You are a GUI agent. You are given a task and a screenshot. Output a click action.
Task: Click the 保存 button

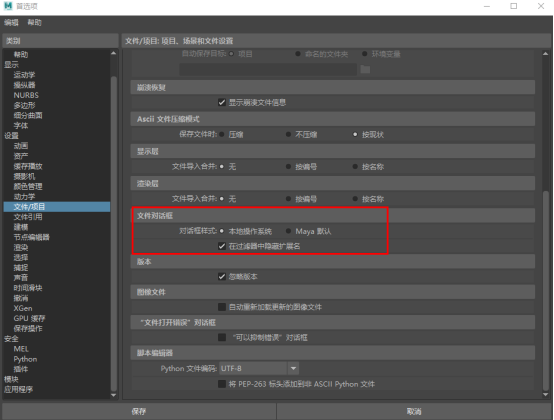coord(138,411)
